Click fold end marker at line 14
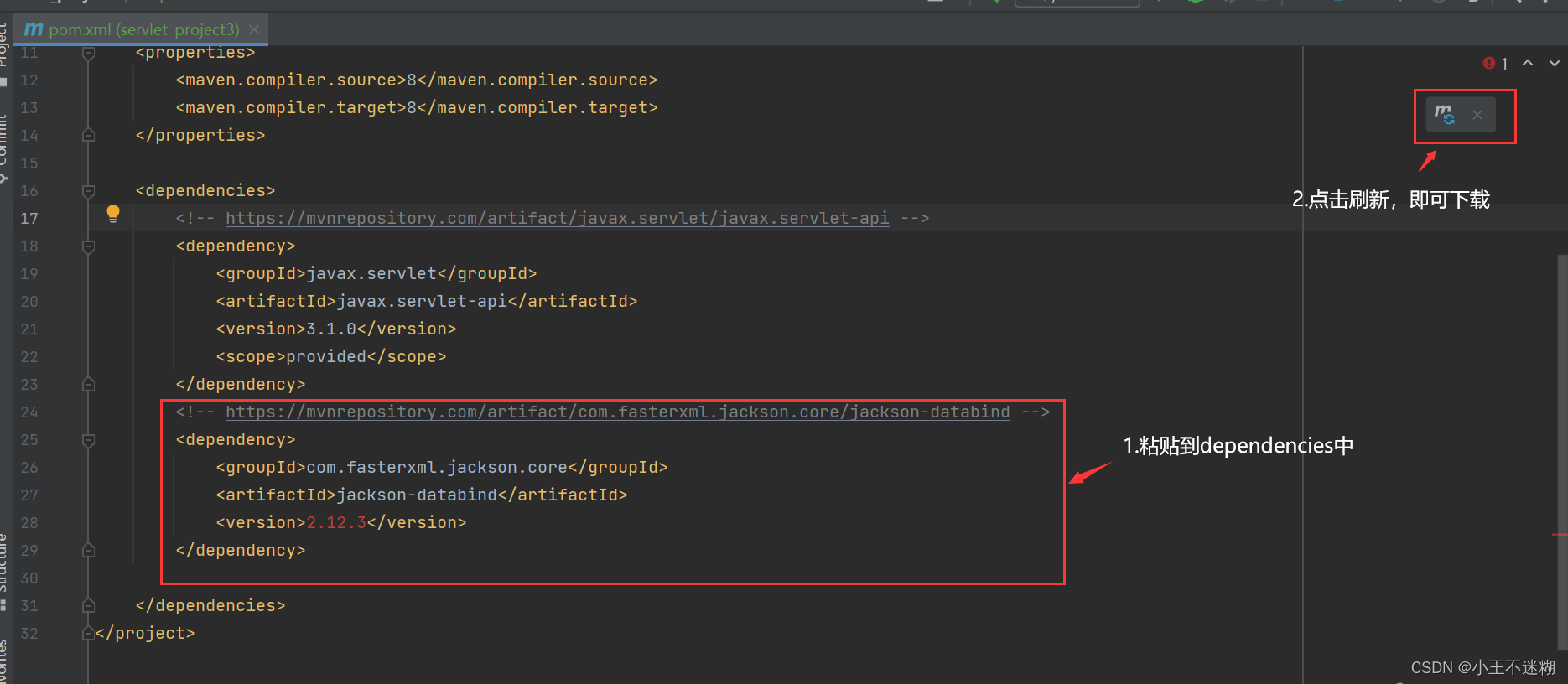1568x684 pixels. pos(88,135)
